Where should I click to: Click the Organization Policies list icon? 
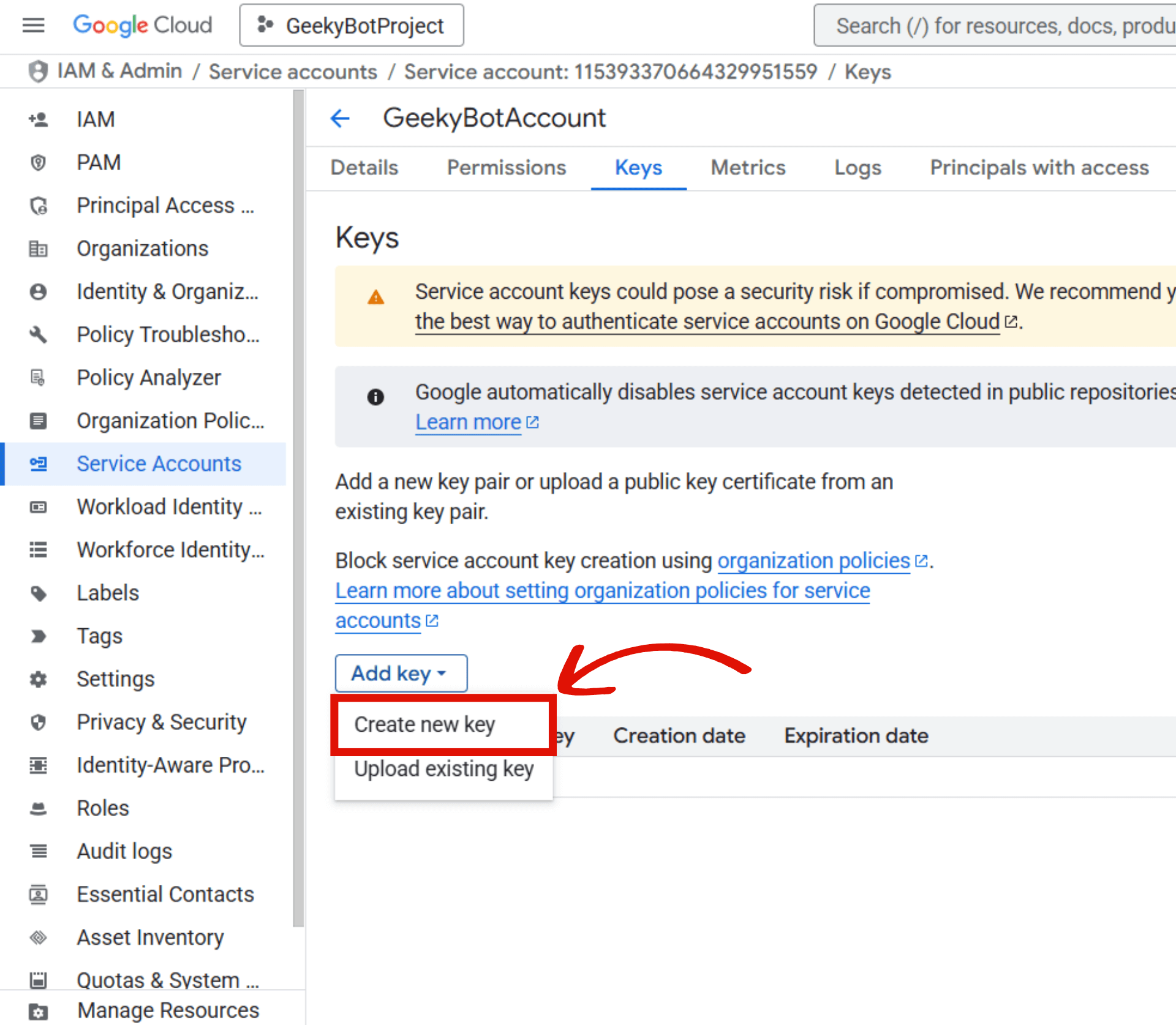point(38,421)
